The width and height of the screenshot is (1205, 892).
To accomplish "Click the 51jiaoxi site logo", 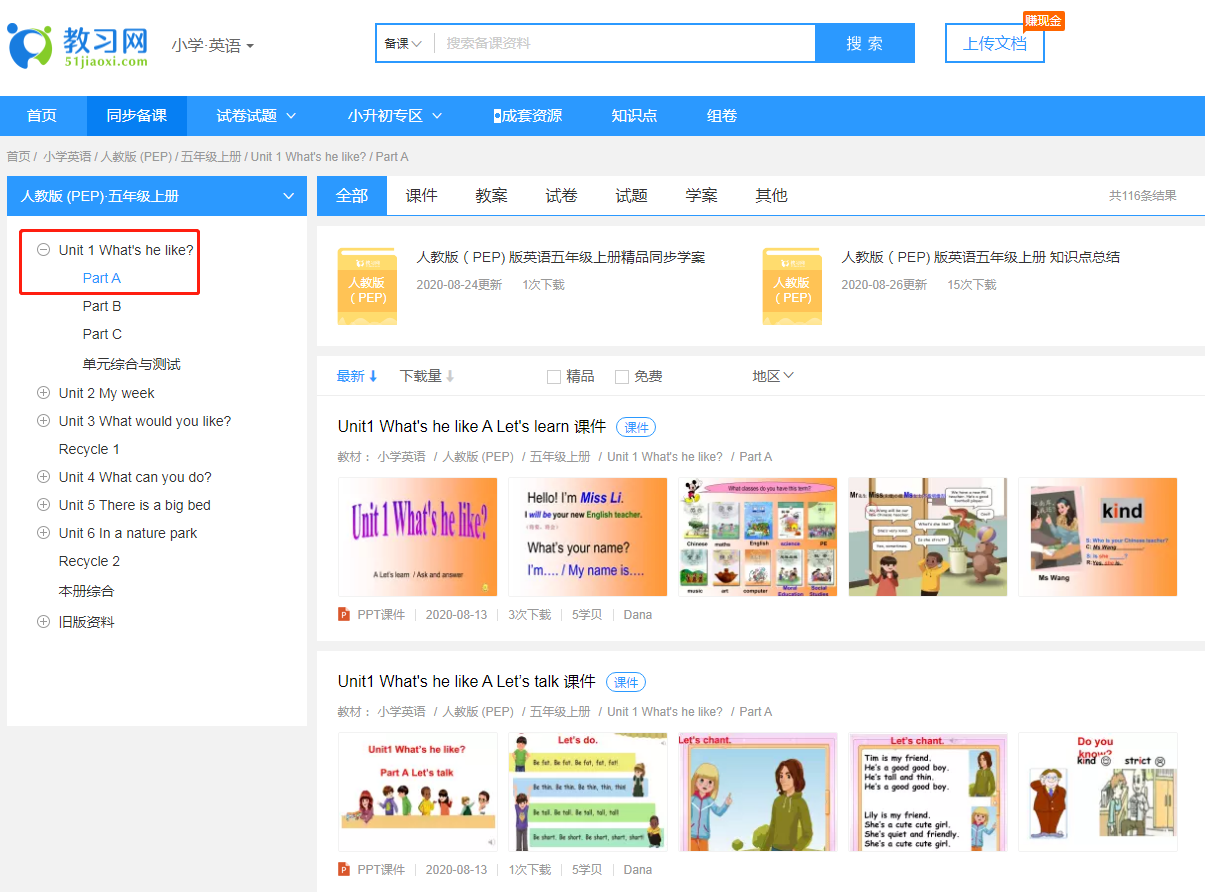I will pos(78,45).
